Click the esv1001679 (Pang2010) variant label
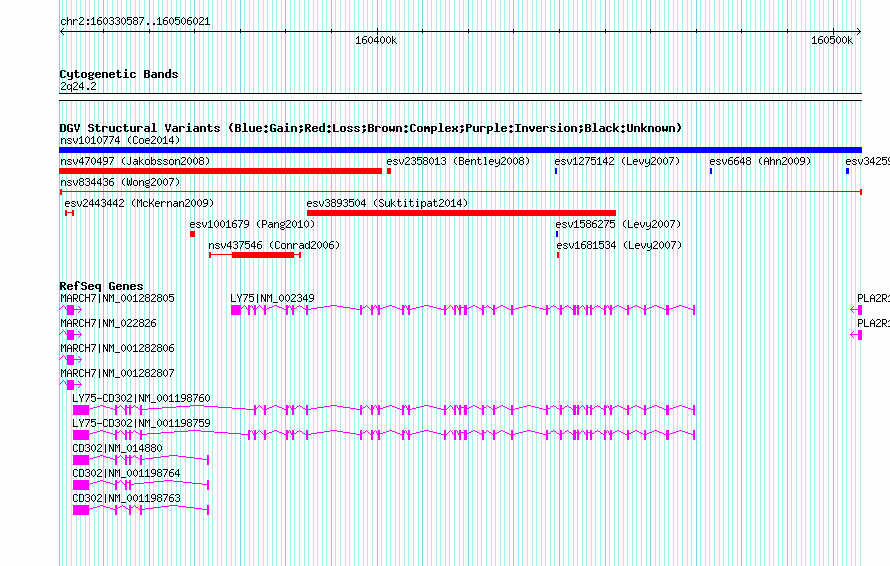 click(x=252, y=224)
